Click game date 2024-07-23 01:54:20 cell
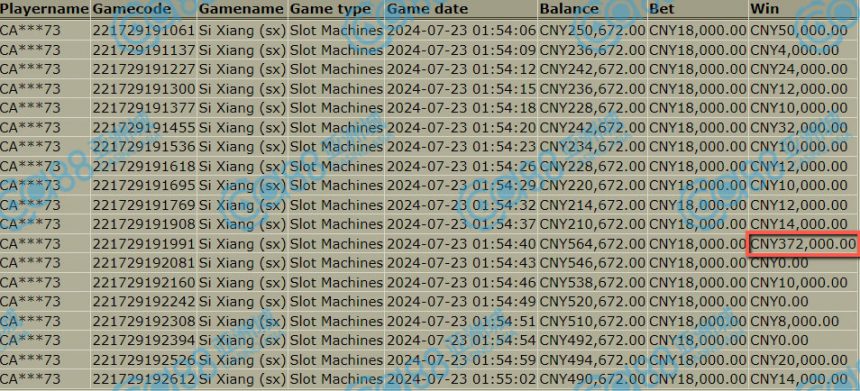 (461, 127)
